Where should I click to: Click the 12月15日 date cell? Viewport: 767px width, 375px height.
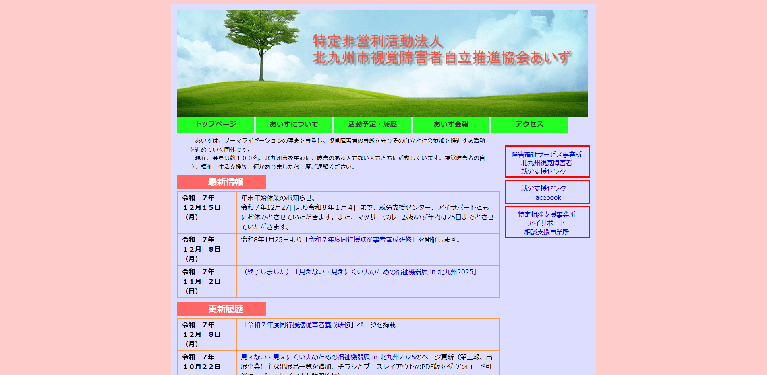click(x=207, y=212)
